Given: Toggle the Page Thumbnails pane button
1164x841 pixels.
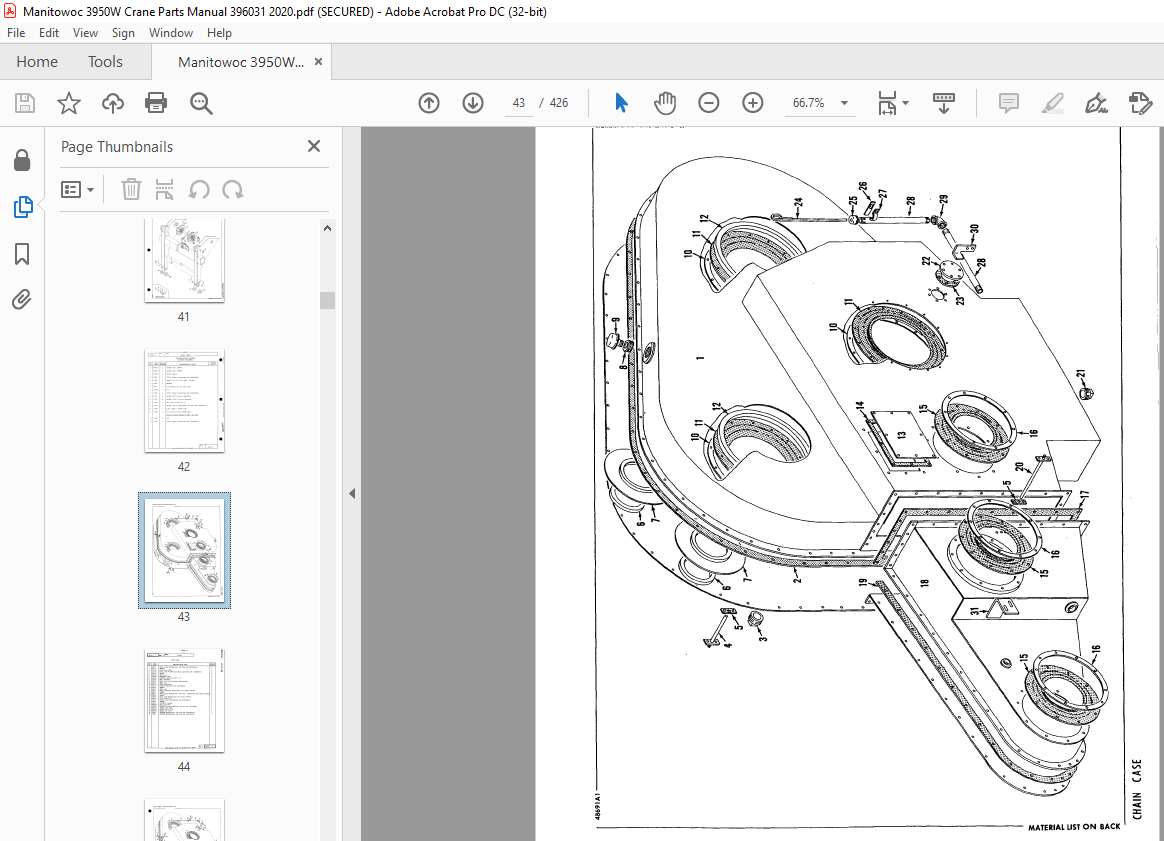Looking at the screenshot, I should point(22,206).
